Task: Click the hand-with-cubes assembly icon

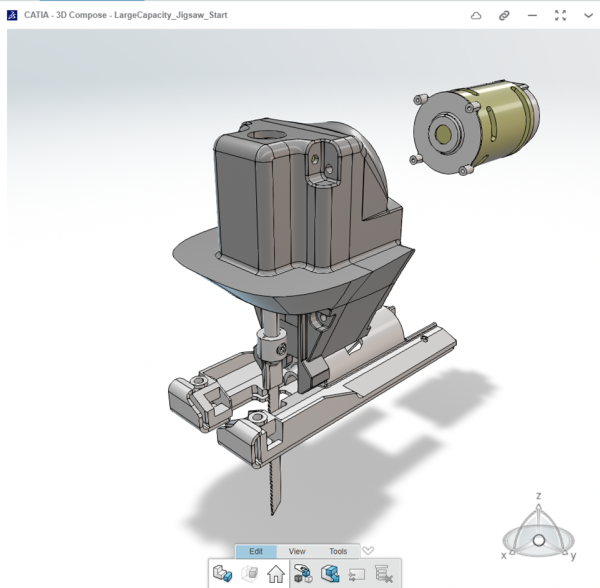Action: click(x=304, y=574)
